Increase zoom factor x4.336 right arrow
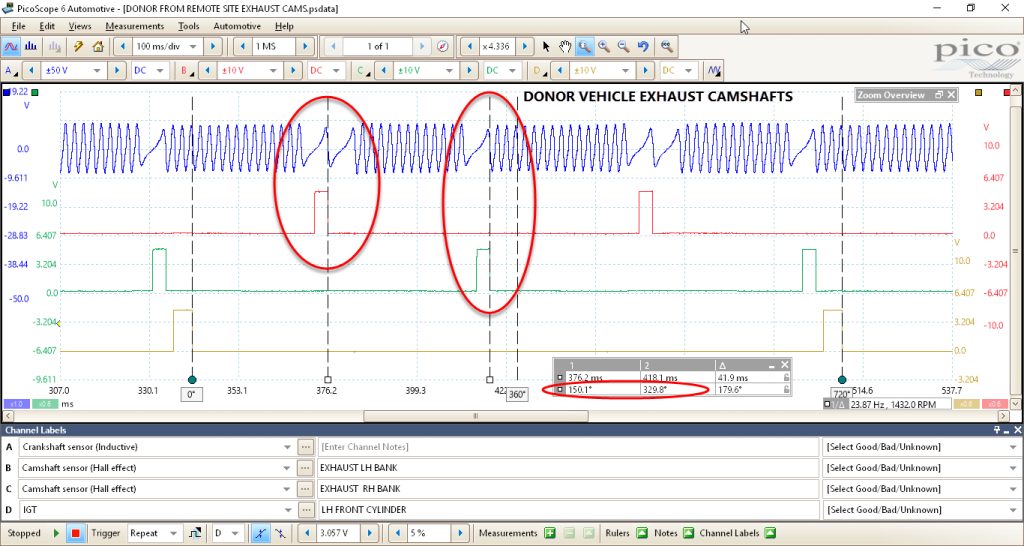The image size is (1024, 546). point(525,47)
